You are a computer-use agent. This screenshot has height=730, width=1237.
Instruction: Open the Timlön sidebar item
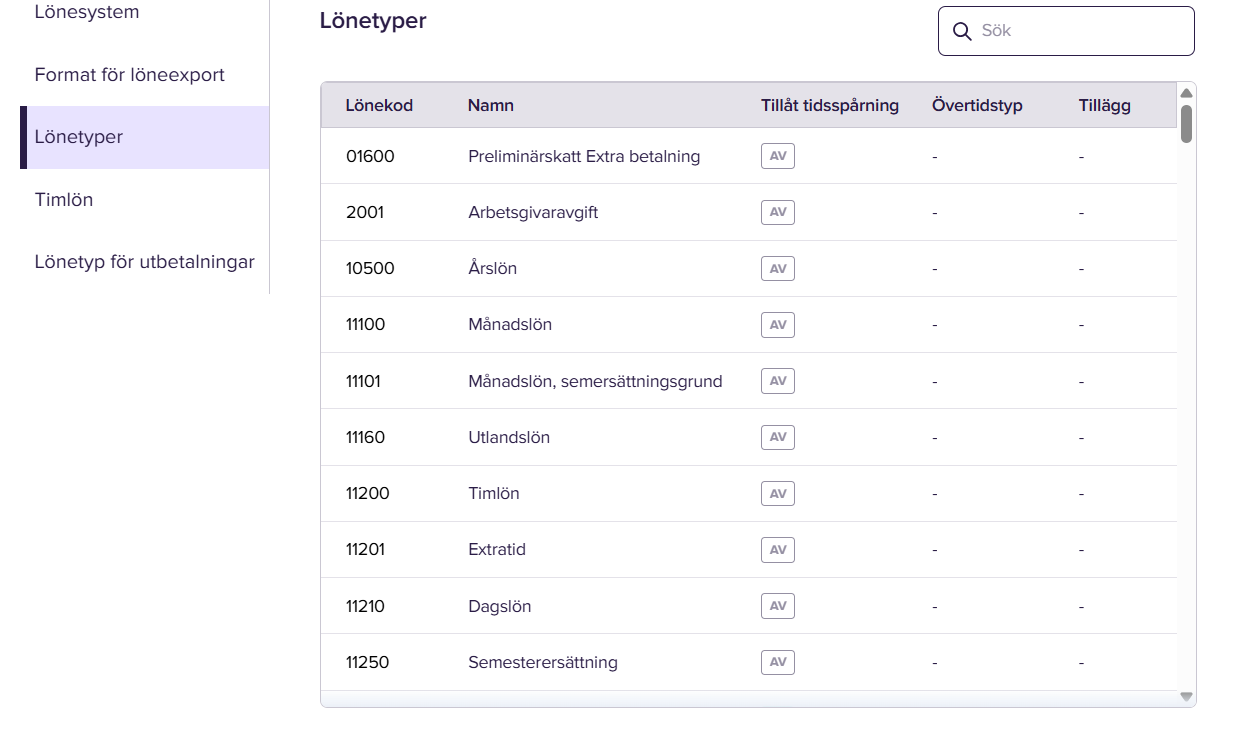click(64, 200)
